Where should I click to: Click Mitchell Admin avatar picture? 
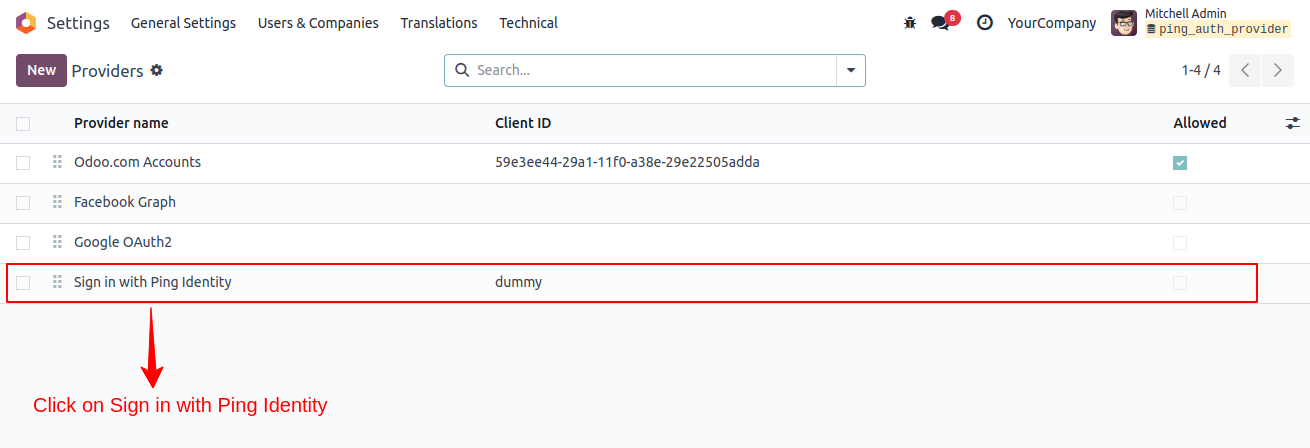point(1124,23)
